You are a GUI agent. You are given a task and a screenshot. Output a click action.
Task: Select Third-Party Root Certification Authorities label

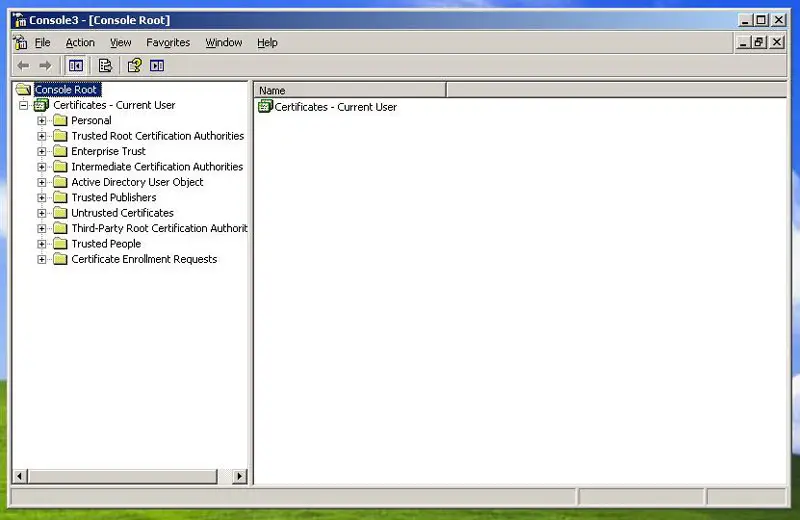[159, 228]
